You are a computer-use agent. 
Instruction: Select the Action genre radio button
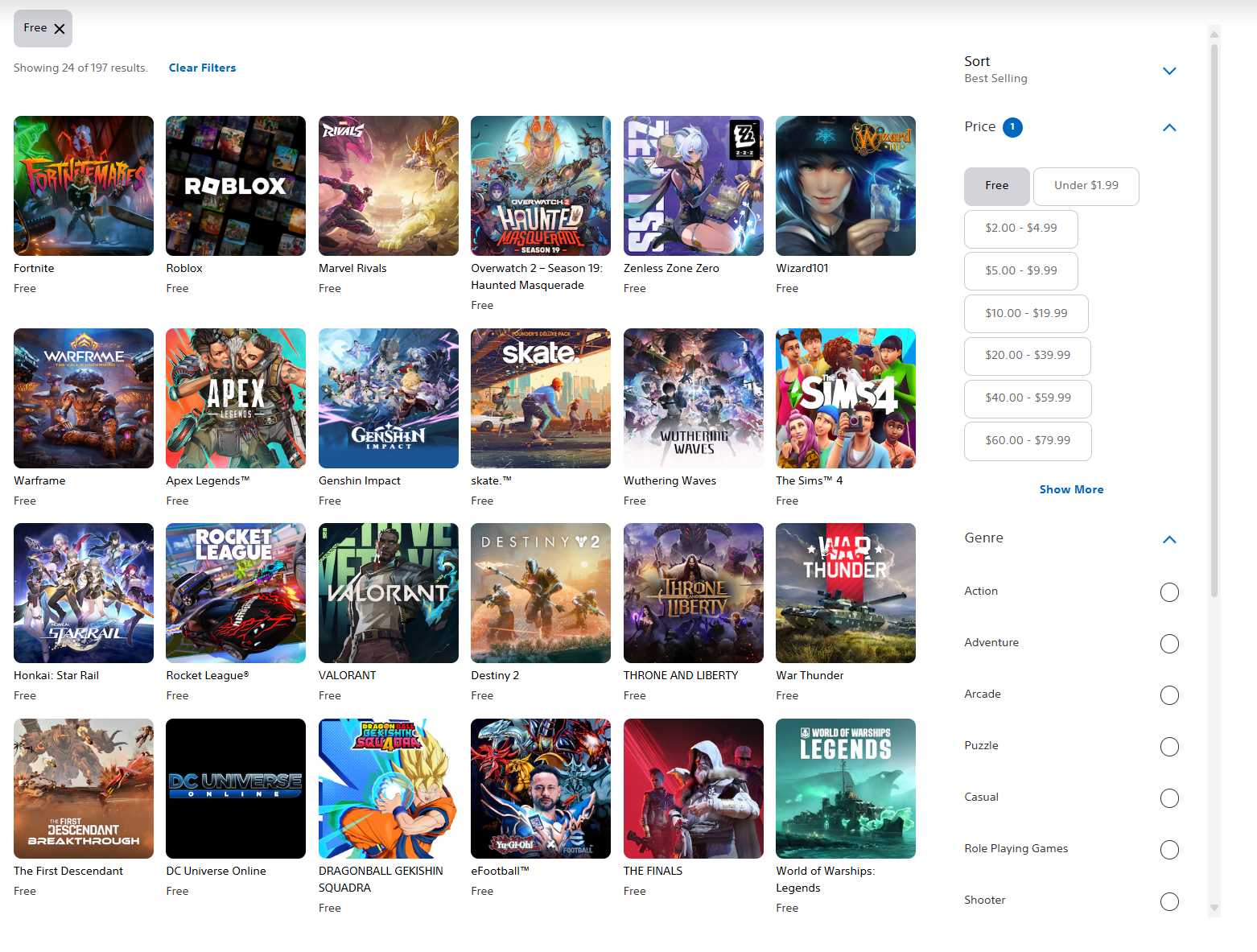pyautogui.click(x=1169, y=592)
